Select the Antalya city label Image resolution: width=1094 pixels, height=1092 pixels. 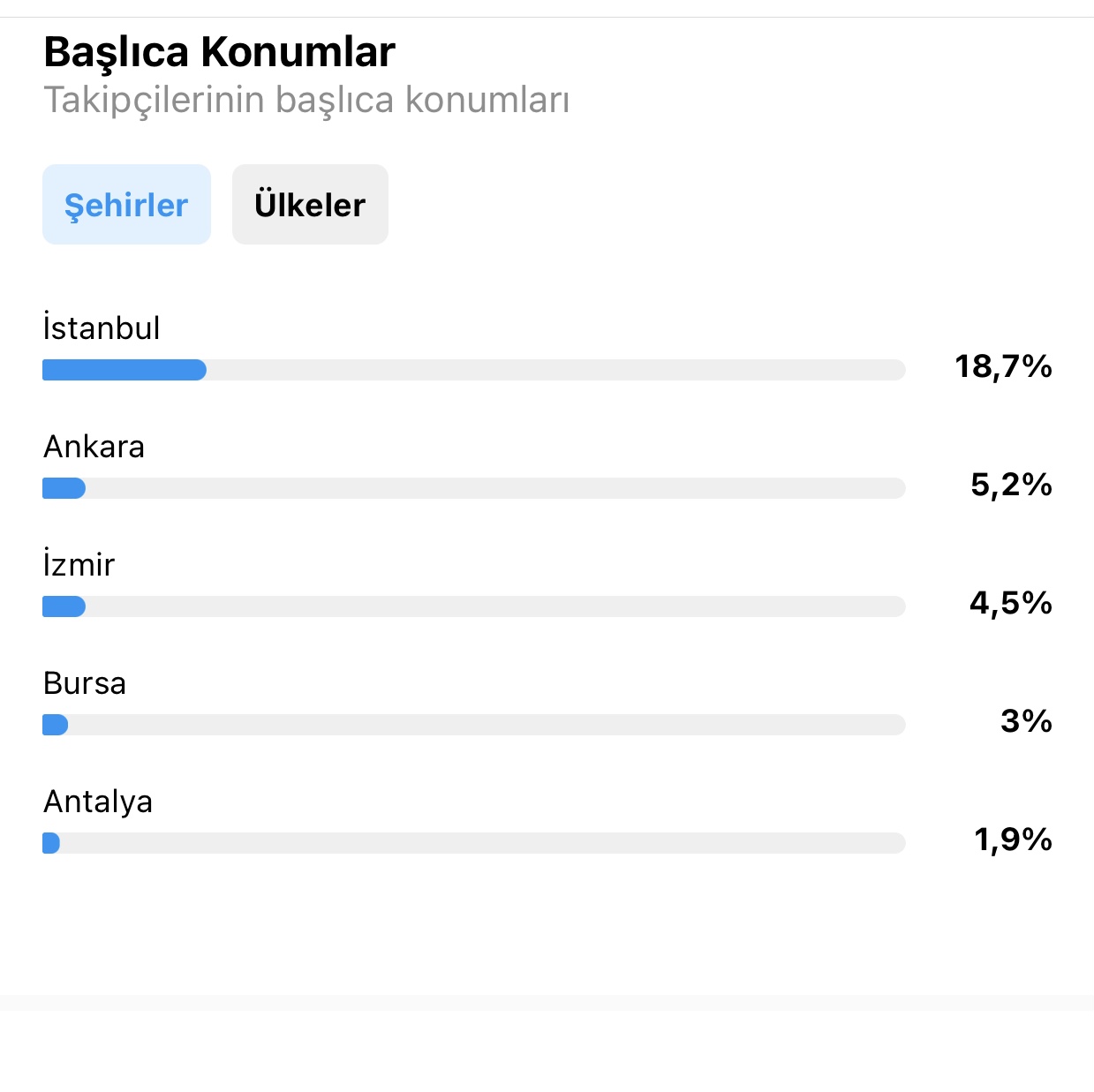pyautogui.click(x=98, y=802)
